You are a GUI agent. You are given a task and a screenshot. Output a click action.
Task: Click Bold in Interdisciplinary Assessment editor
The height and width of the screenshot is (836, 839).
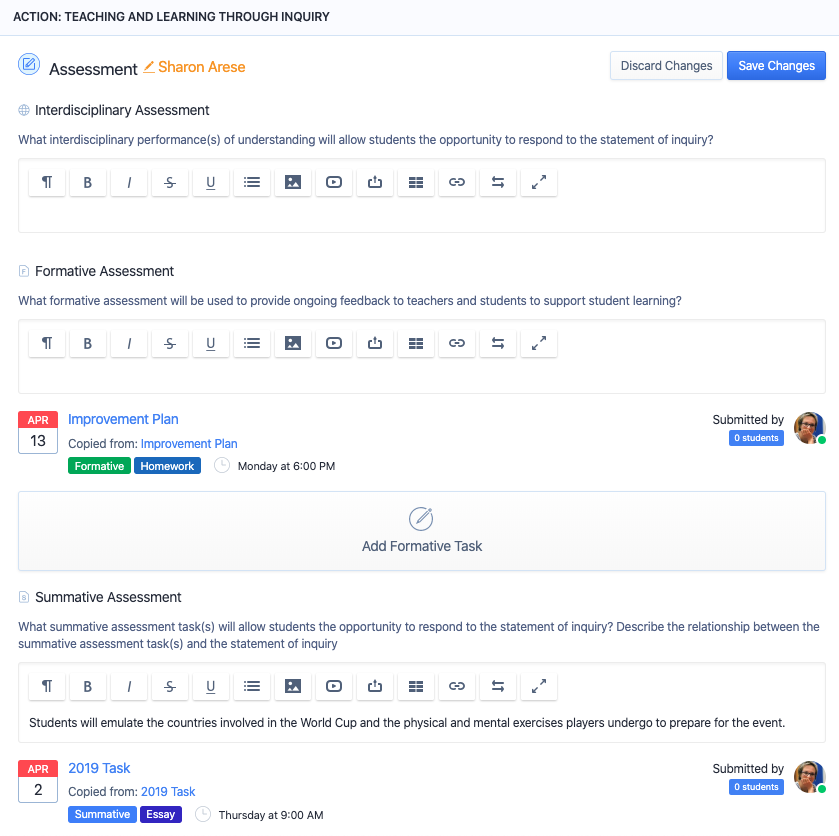click(x=88, y=182)
